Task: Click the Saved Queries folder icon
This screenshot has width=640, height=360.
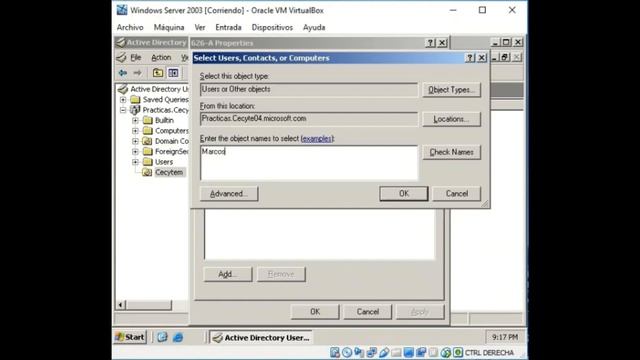Action: click(x=135, y=100)
